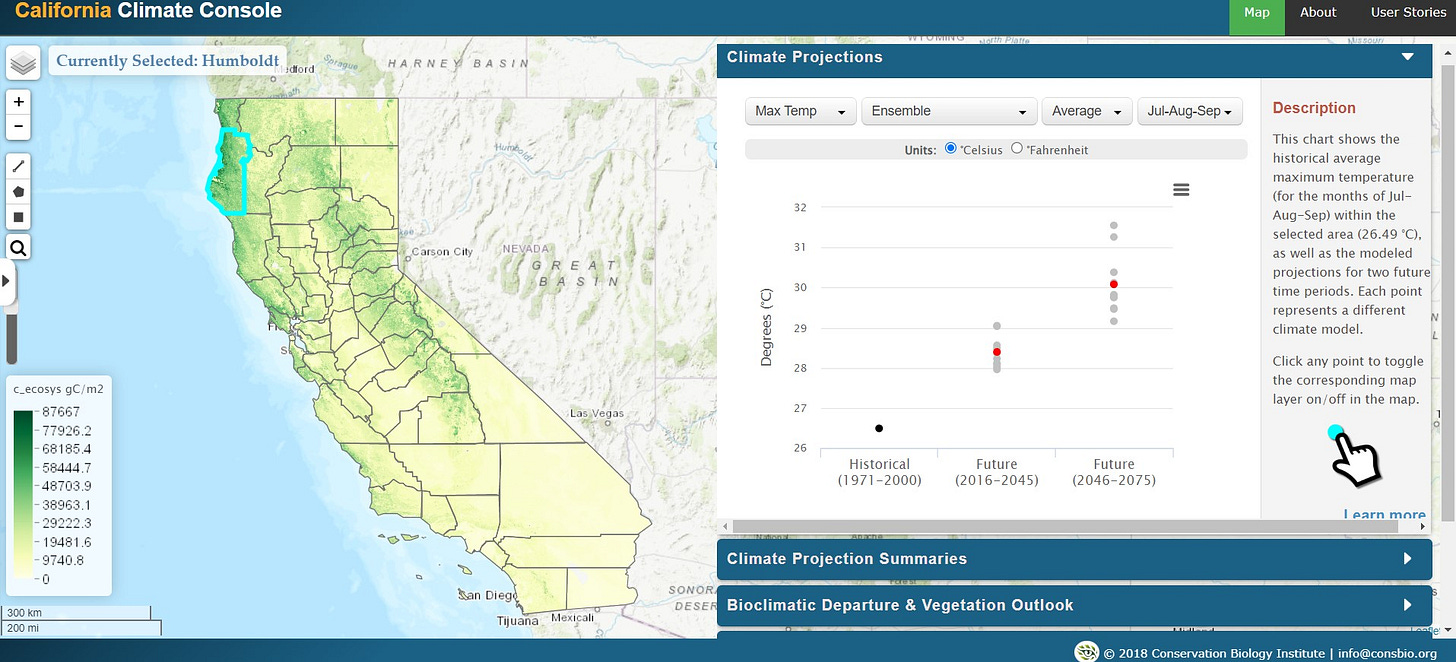The image size is (1456, 662).
Task: Click the 'Las Vegas' map label
Action: 596,413
